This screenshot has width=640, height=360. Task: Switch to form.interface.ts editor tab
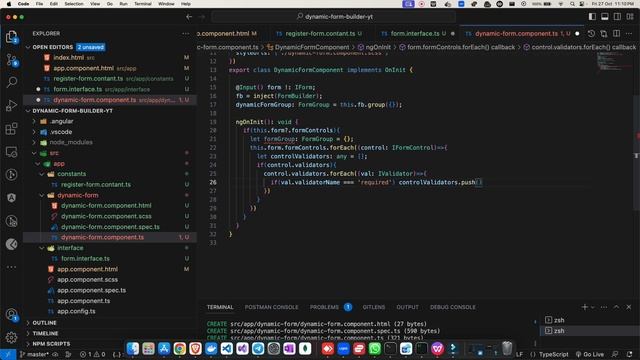415,33
